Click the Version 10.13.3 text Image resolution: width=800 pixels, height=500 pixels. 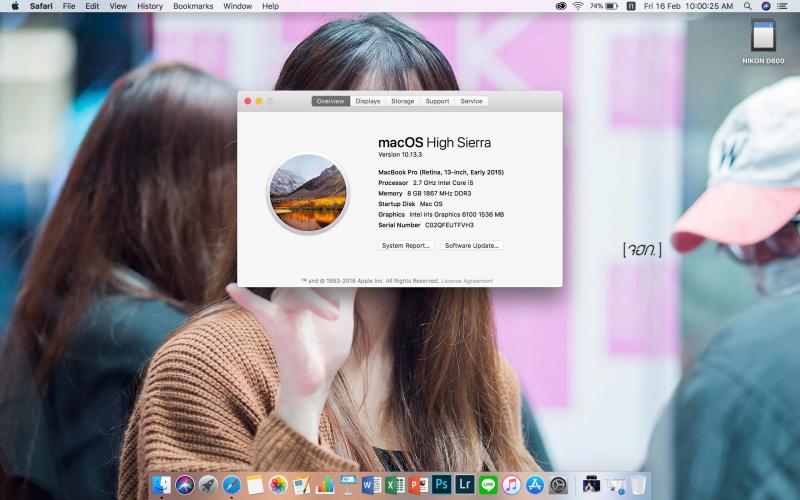[x=400, y=155]
